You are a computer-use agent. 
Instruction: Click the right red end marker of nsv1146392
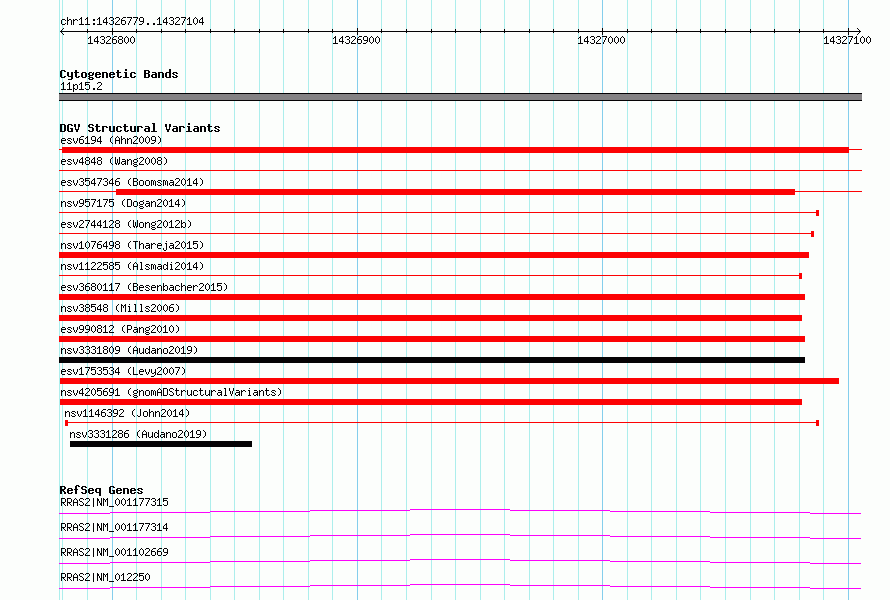click(x=817, y=423)
